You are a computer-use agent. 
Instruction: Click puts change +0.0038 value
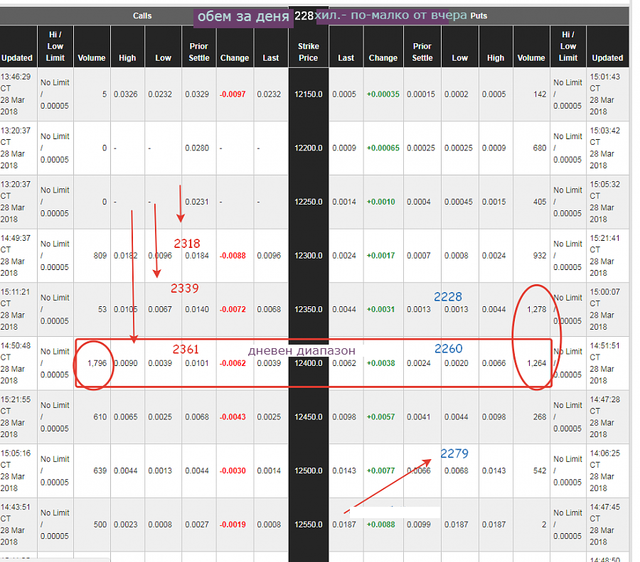380,363
